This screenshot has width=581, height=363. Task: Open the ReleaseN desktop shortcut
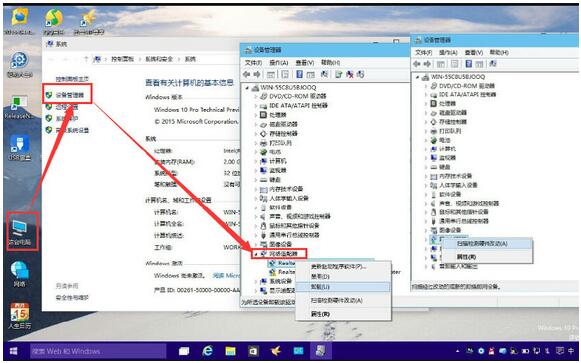[x=20, y=107]
